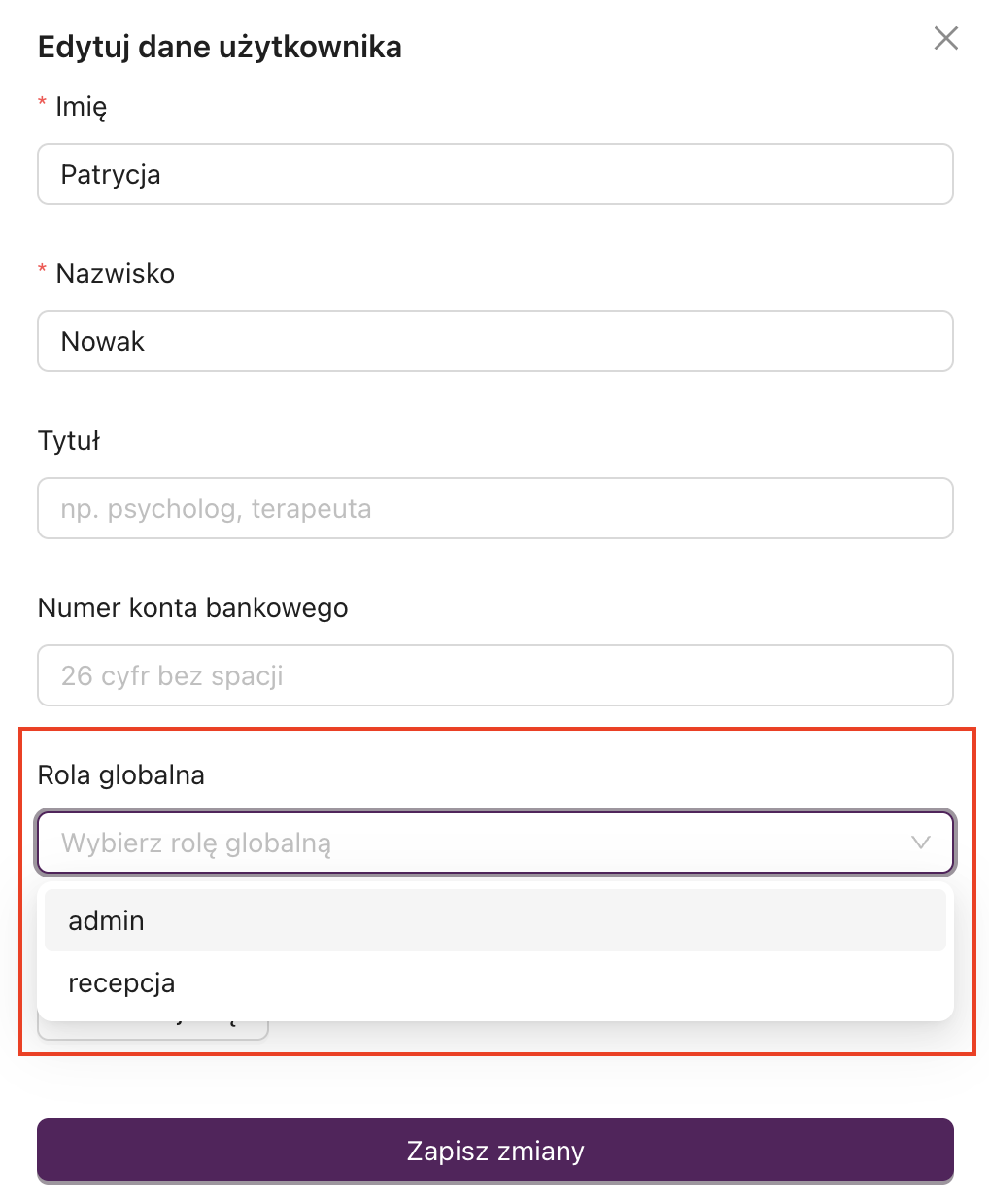Click the partially hidden button under the list
Image resolution: width=989 pixels, height=1204 pixels.
(153, 1023)
